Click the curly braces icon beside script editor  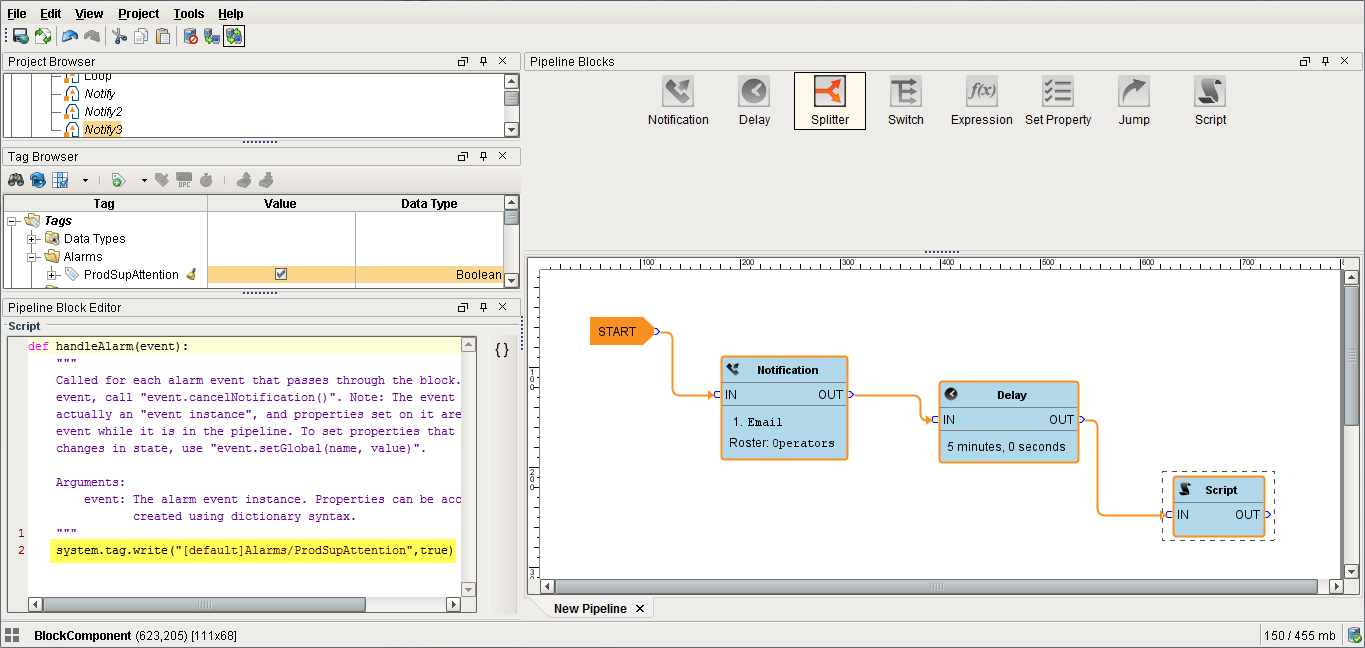(x=502, y=349)
